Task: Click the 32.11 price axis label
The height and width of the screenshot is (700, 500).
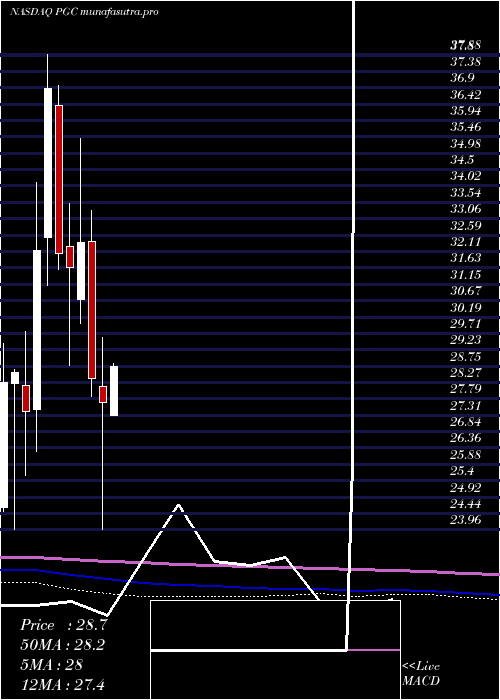Action: click(x=465, y=242)
